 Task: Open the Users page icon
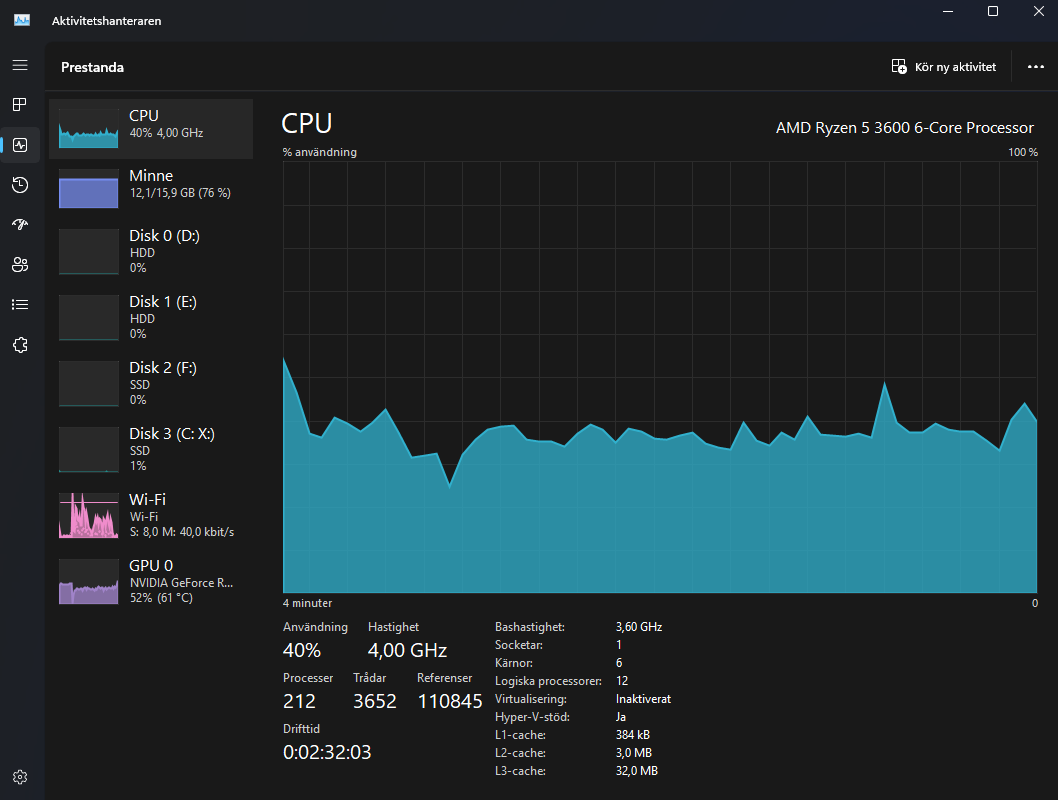click(x=20, y=264)
